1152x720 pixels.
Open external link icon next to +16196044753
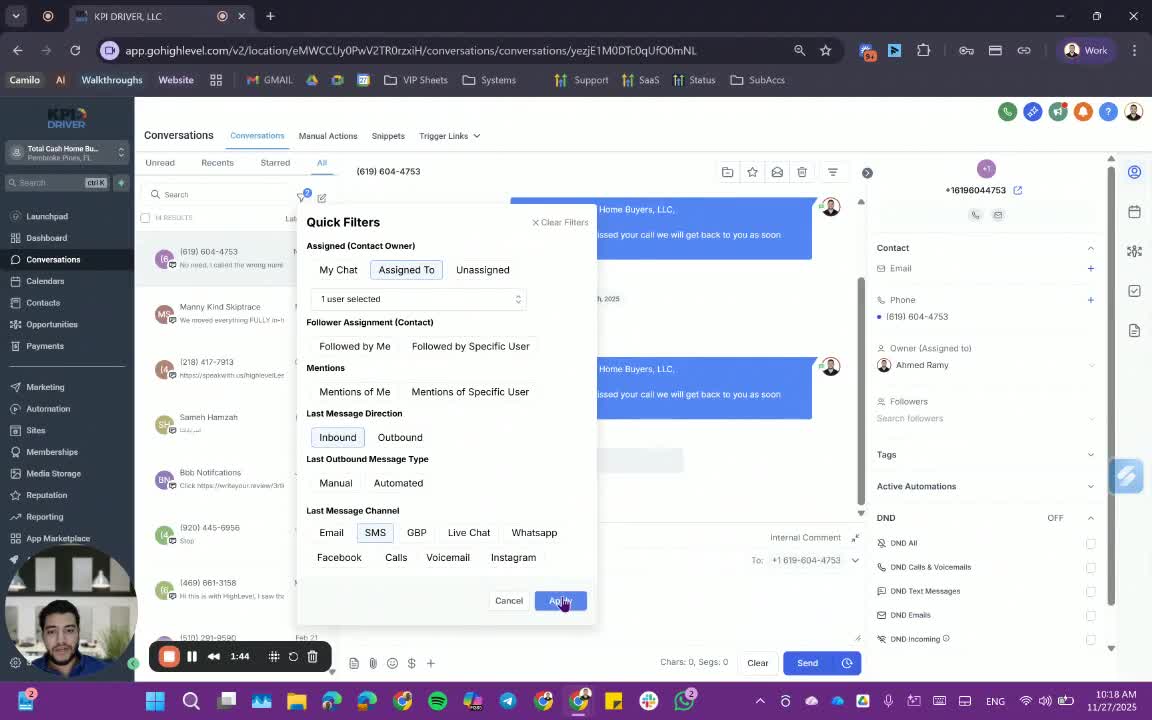1018,190
